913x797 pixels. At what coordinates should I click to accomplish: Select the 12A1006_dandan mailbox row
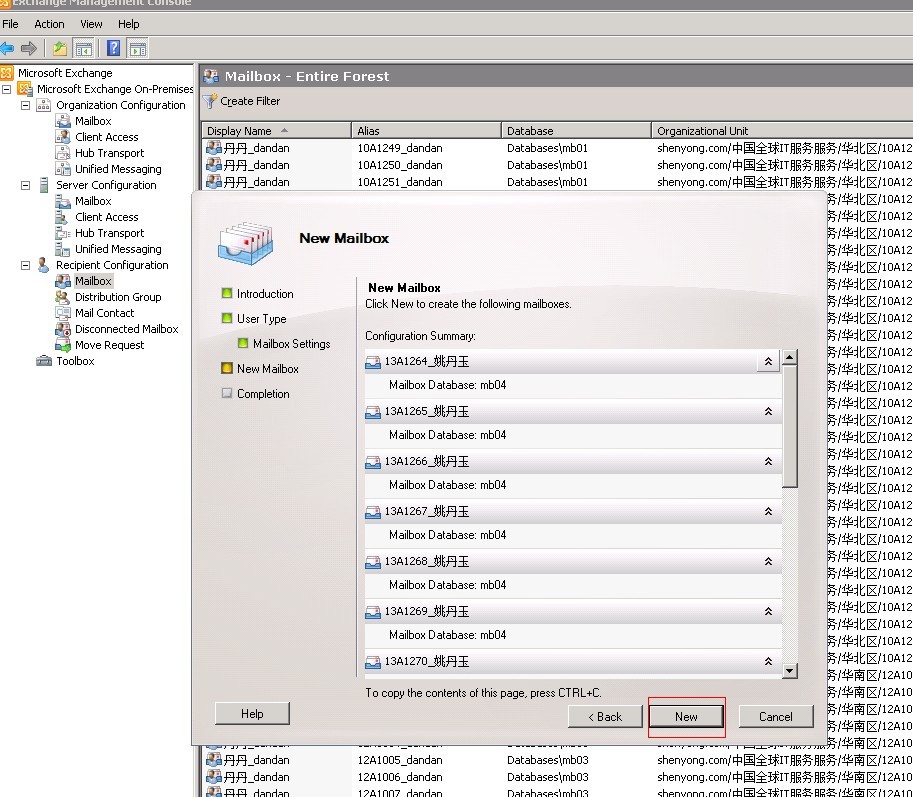(x=557, y=777)
